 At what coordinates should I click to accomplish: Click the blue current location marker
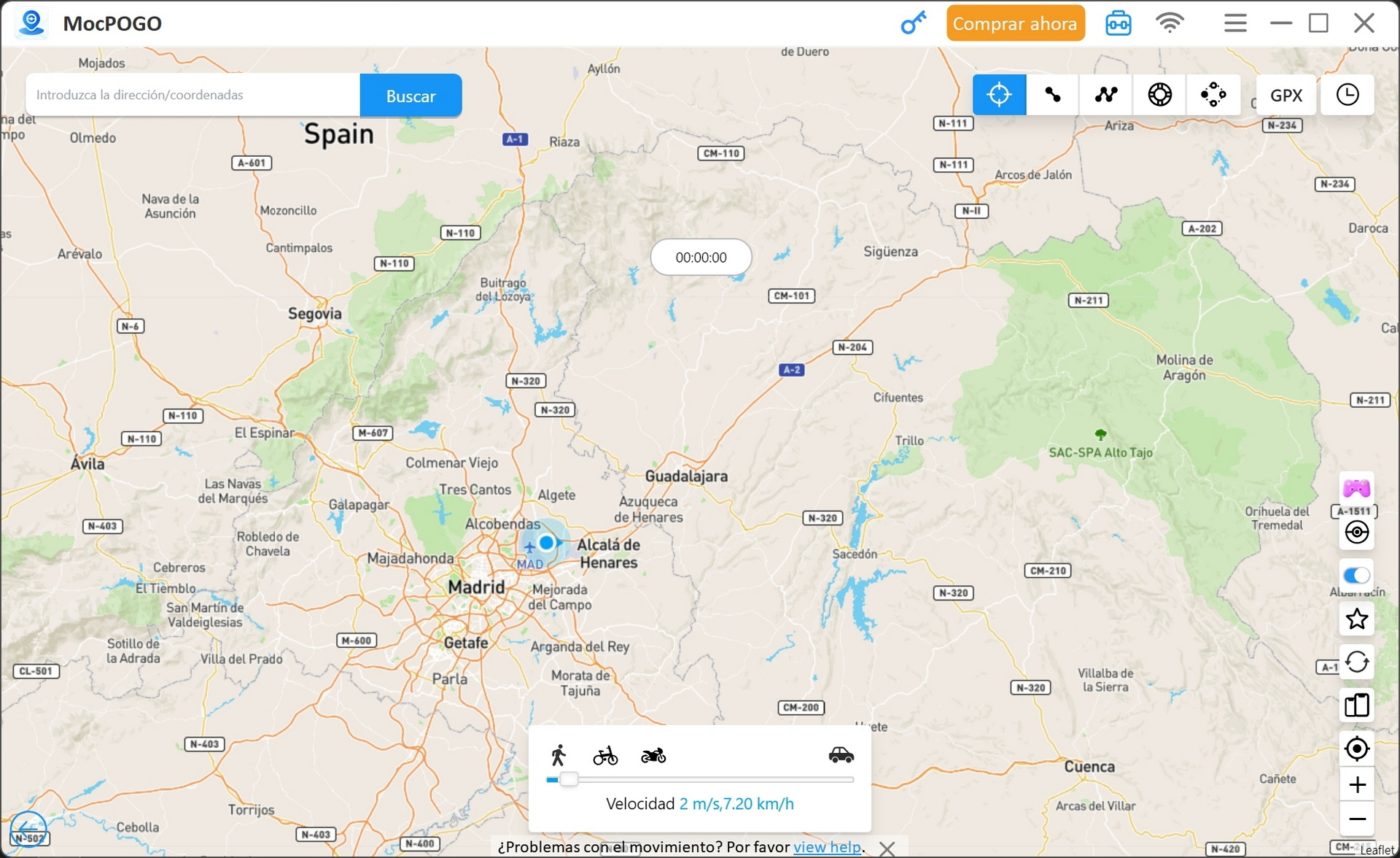point(547,543)
